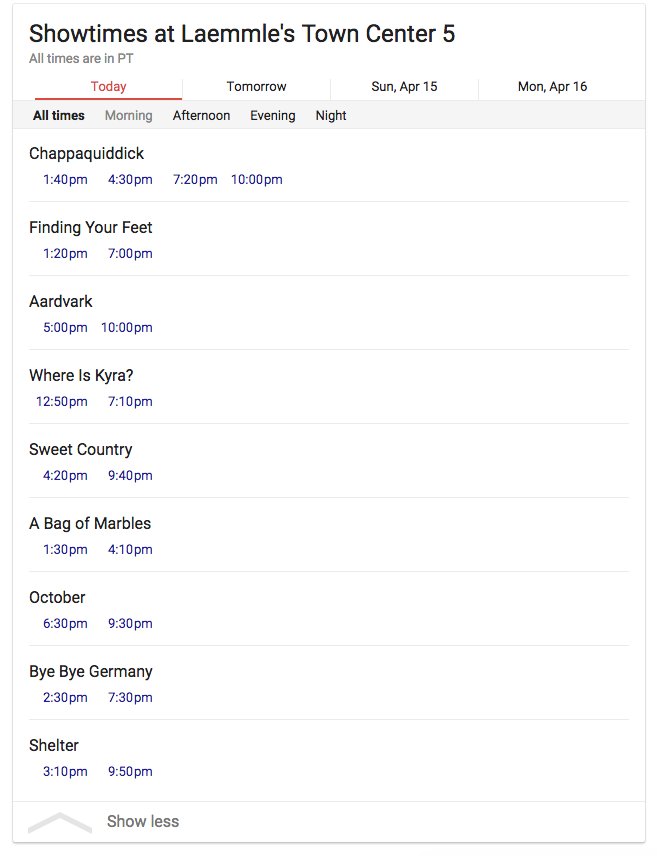Viewport: 657px width, 856px height.
Task: Select October 6:30pm showtime
Action: (x=65, y=624)
